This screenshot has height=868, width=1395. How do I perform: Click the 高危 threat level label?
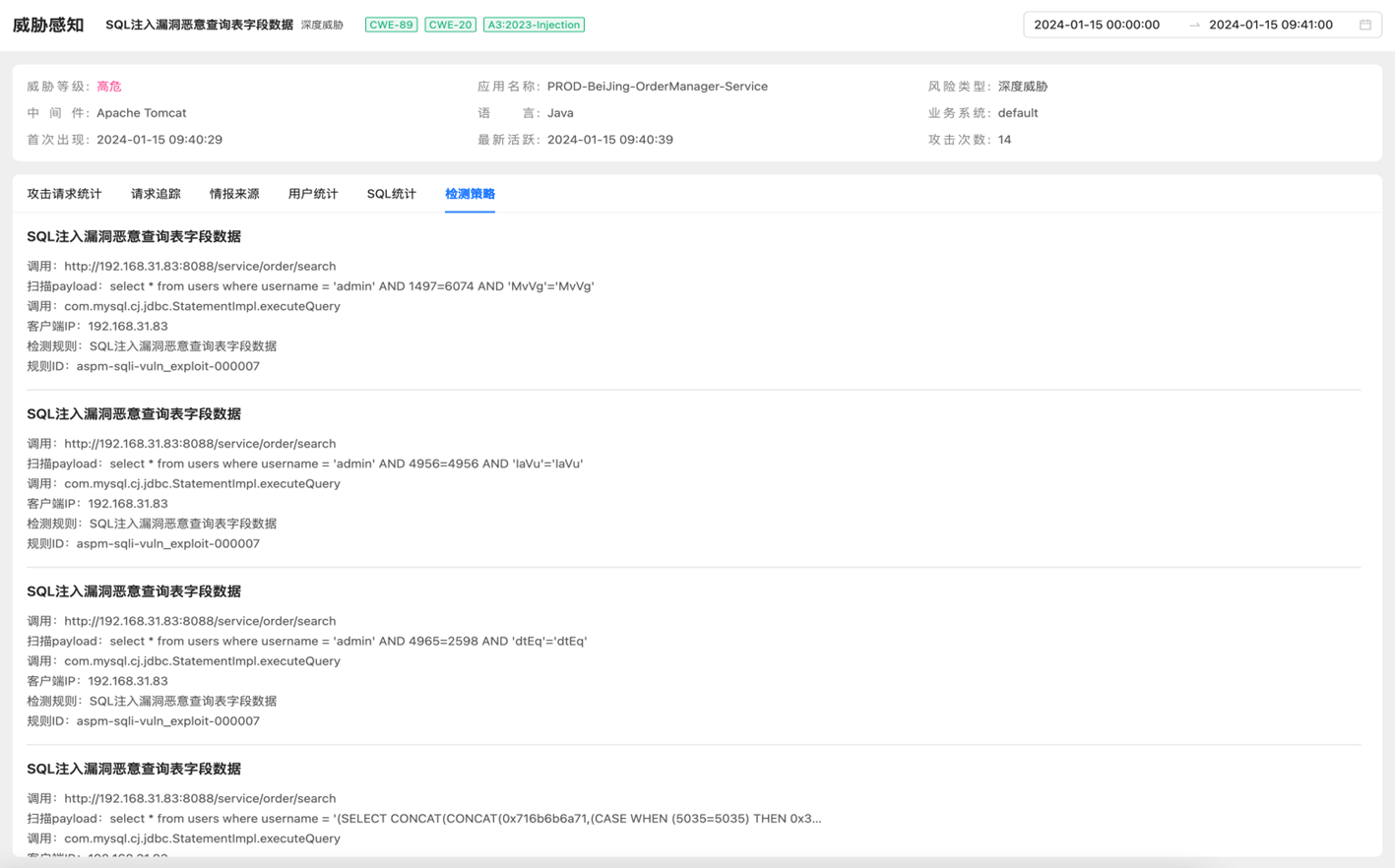(109, 87)
